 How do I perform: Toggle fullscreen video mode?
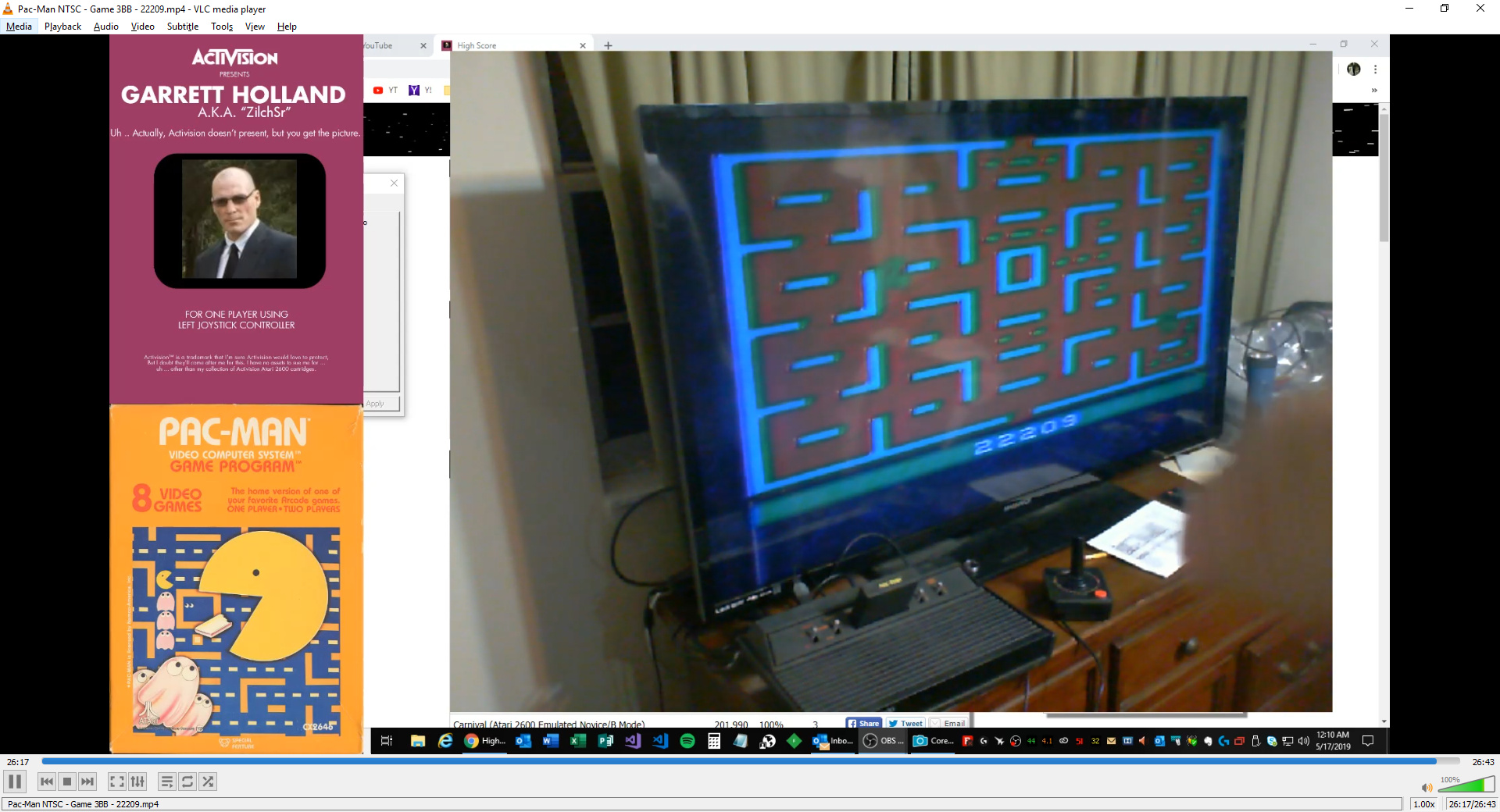coord(116,782)
